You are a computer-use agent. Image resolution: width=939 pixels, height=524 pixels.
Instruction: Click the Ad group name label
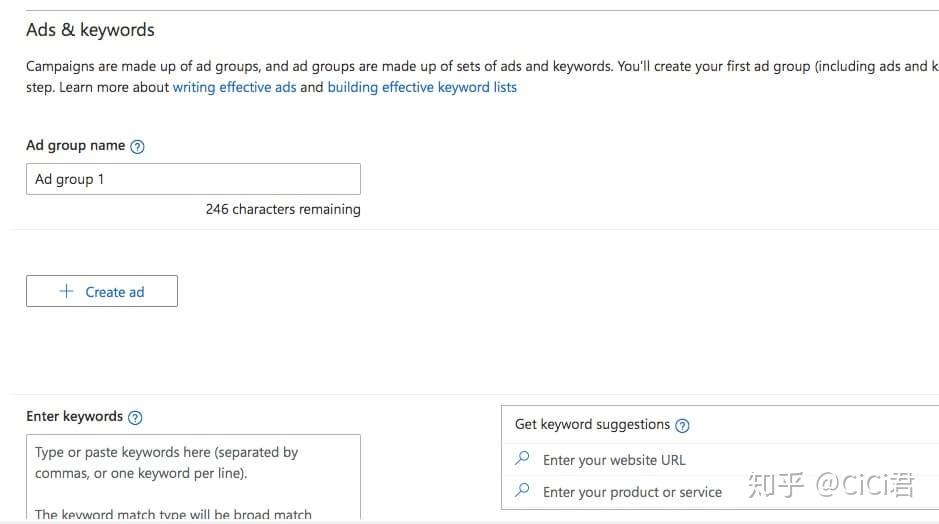[x=76, y=145]
